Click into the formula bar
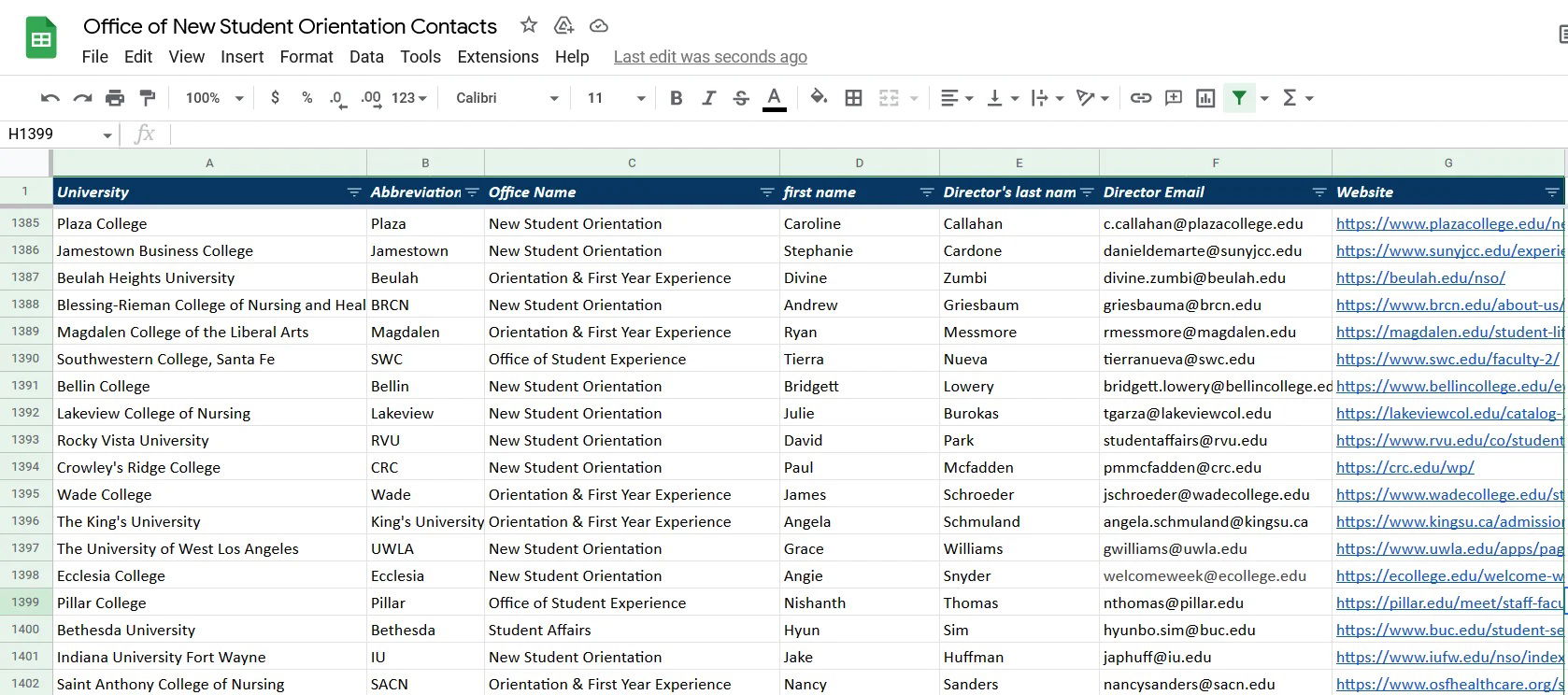 pos(867,135)
